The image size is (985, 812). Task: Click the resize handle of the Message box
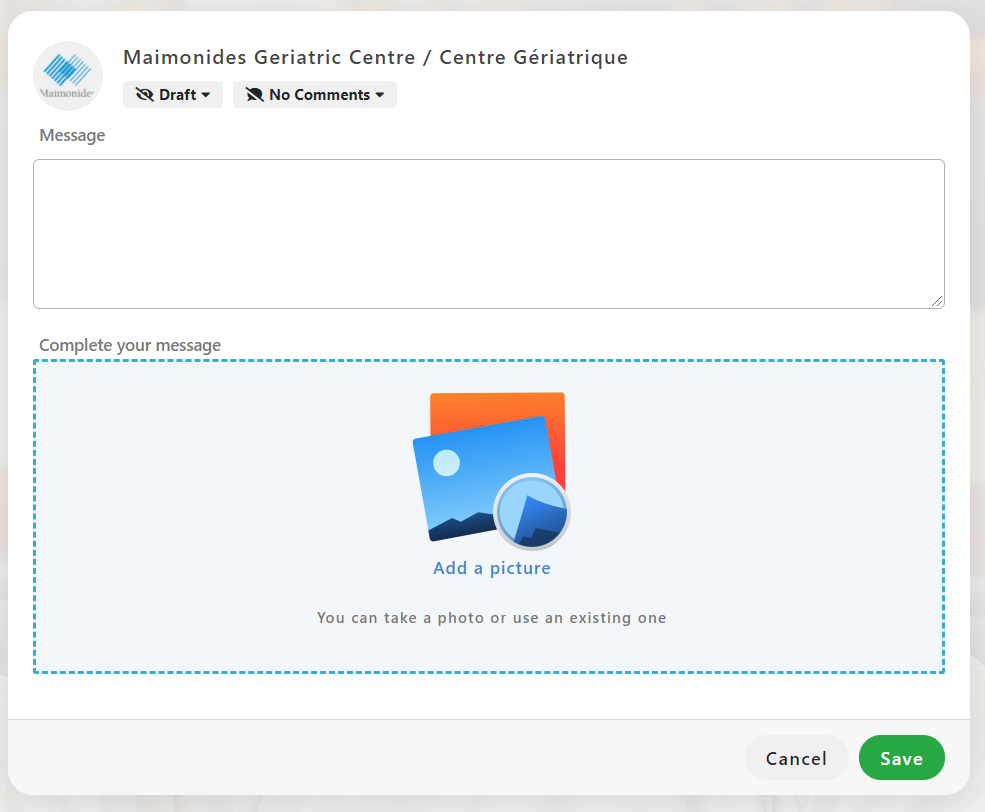point(937,301)
